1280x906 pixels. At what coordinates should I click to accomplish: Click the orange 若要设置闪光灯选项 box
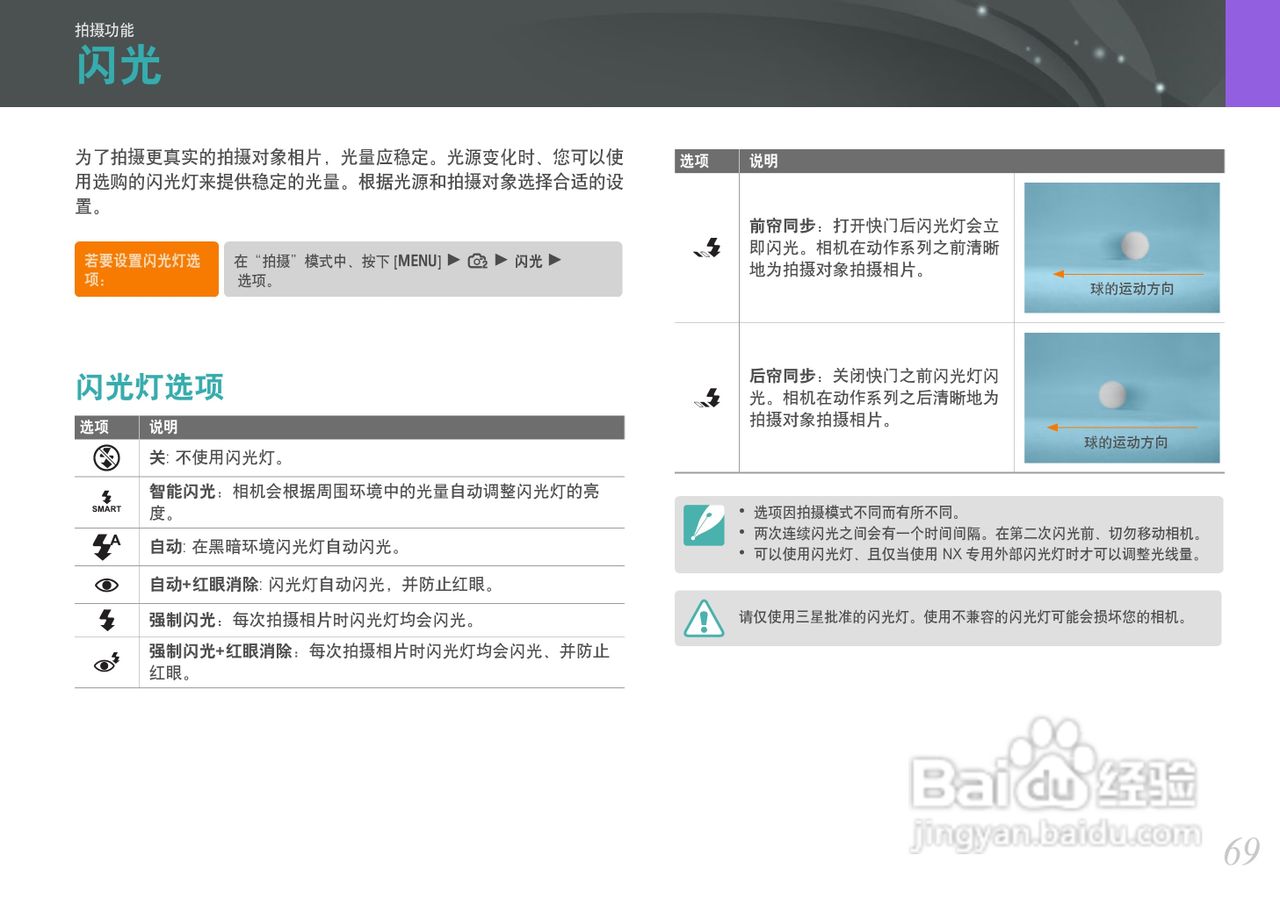click(x=146, y=269)
